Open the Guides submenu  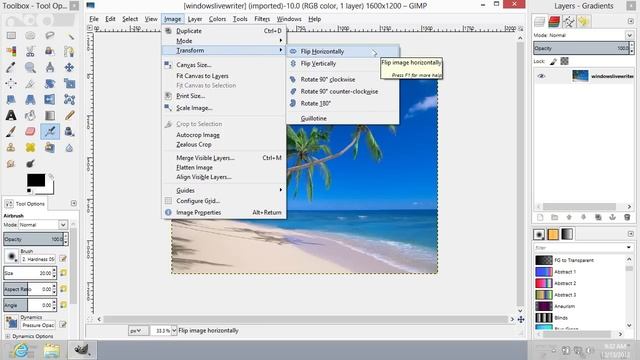pos(224,190)
